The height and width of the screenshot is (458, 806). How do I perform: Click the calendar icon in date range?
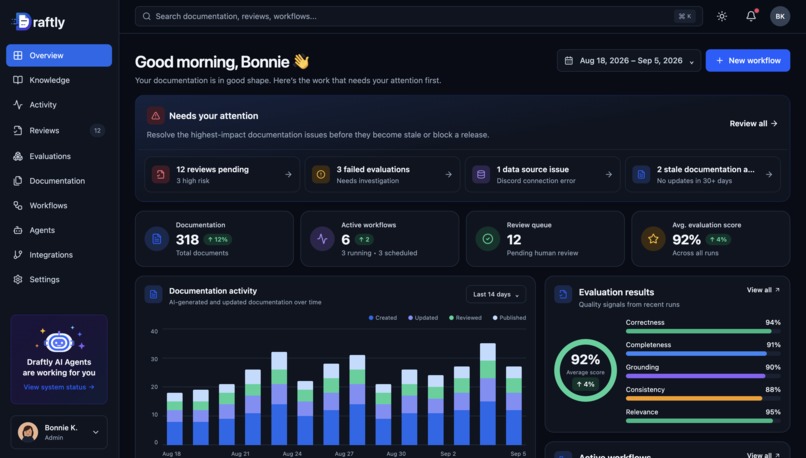pyautogui.click(x=569, y=61)
